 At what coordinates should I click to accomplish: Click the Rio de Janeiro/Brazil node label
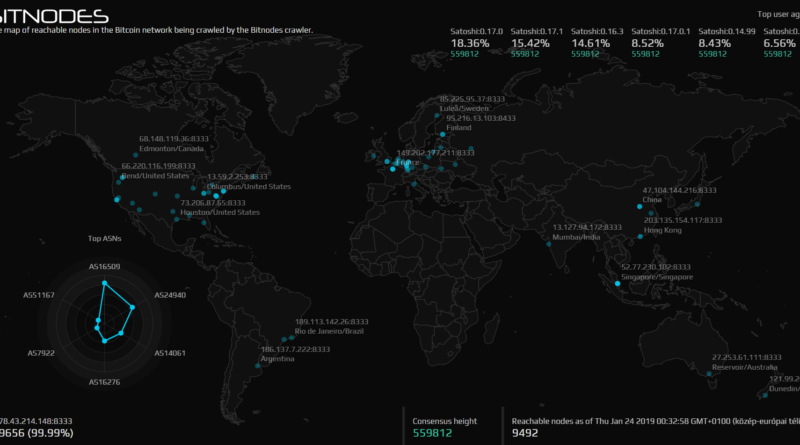pyautogui.click(x=330, y=331)
